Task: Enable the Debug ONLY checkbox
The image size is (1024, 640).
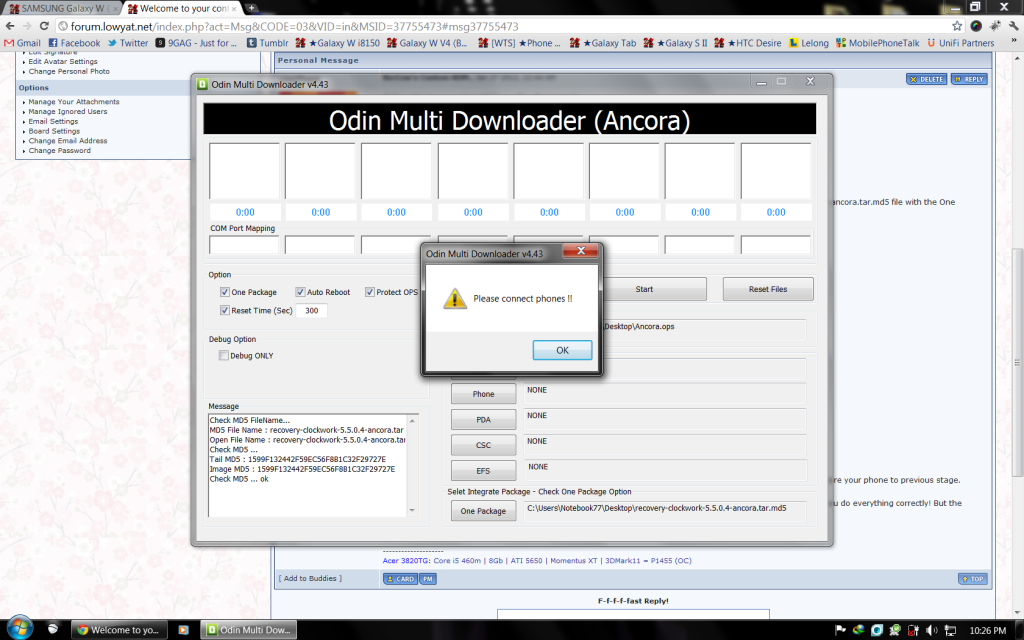Action: tap(224, 355)
